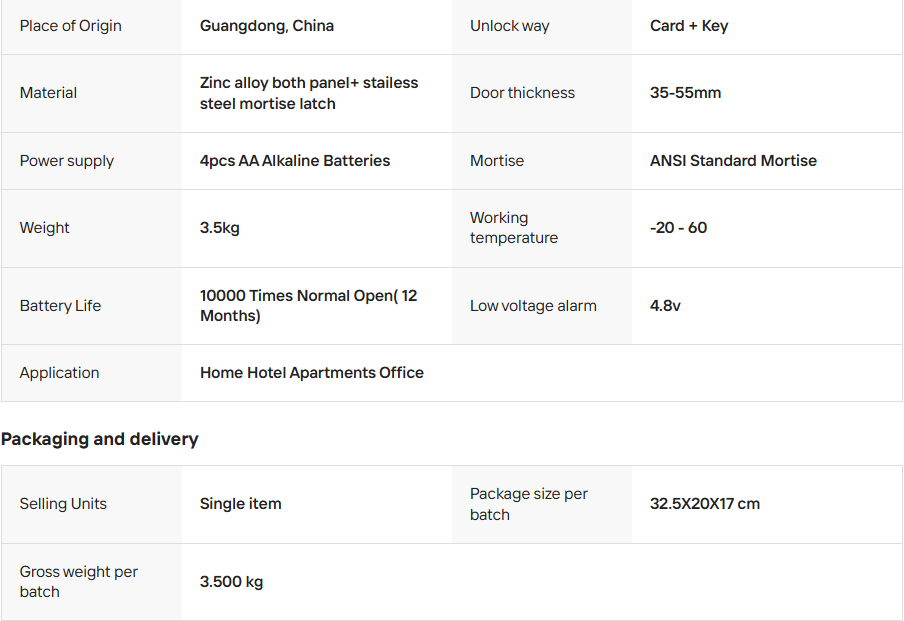Click the 'Power supply' label
The image size is (904, 621).
pyautogui.click(x=67, y=161)
